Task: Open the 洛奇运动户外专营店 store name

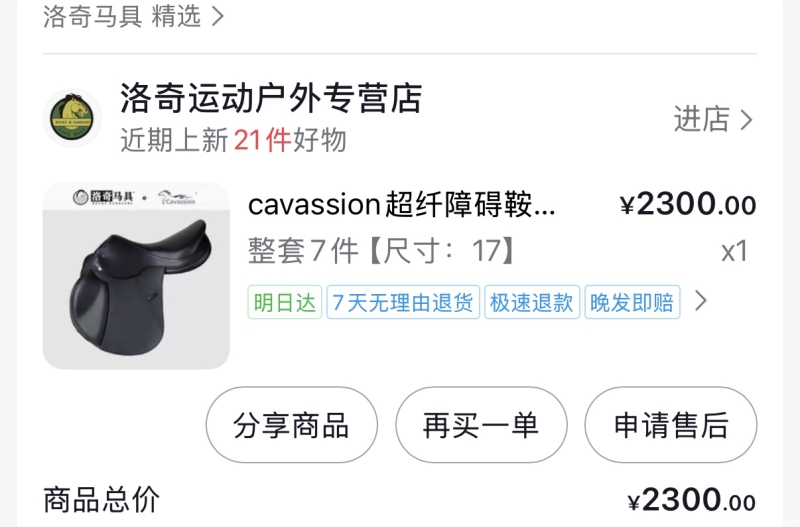Action: [271, 98]
